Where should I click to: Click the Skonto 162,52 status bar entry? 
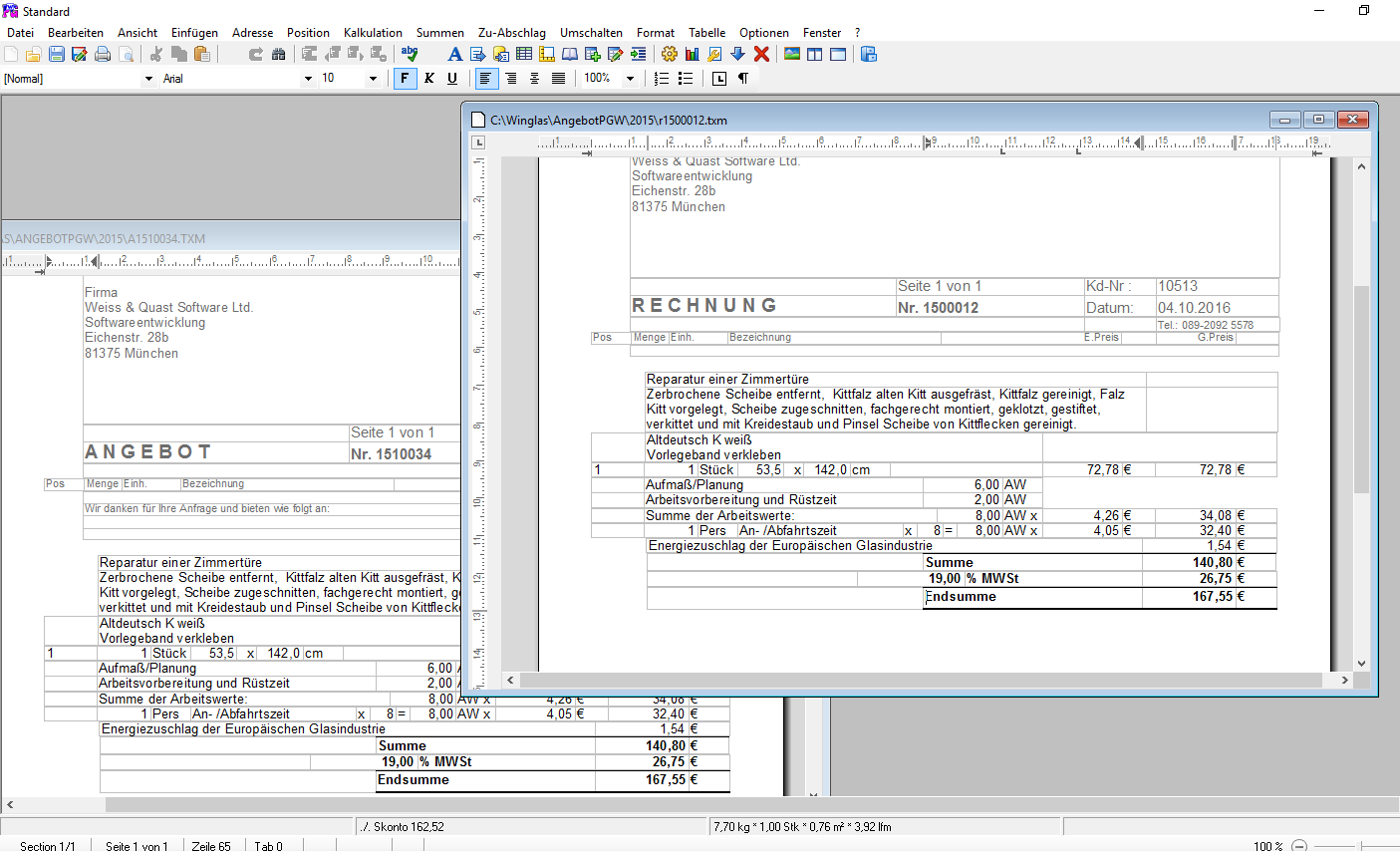403,827
